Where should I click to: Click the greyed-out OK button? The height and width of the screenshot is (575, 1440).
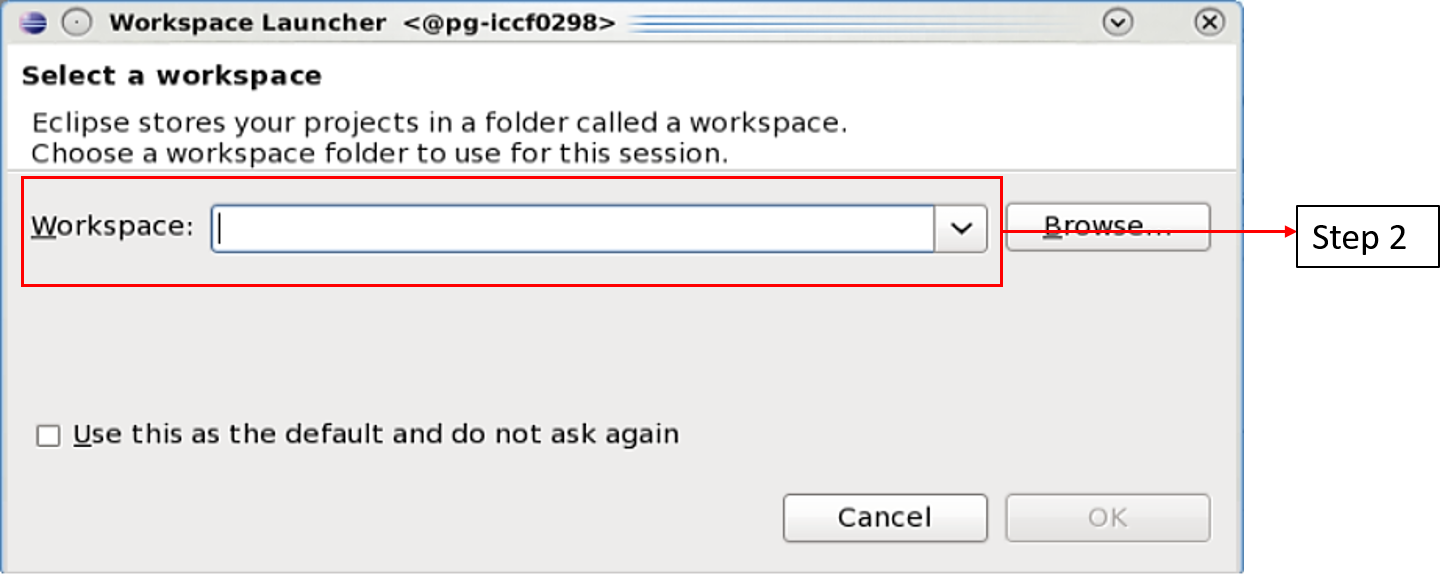click(x=1107, y=517)
